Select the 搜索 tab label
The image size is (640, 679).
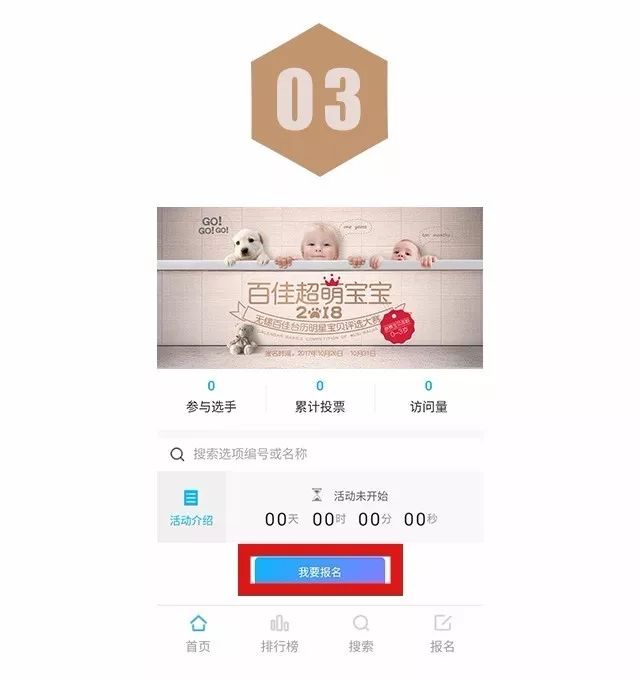point(361,647)
